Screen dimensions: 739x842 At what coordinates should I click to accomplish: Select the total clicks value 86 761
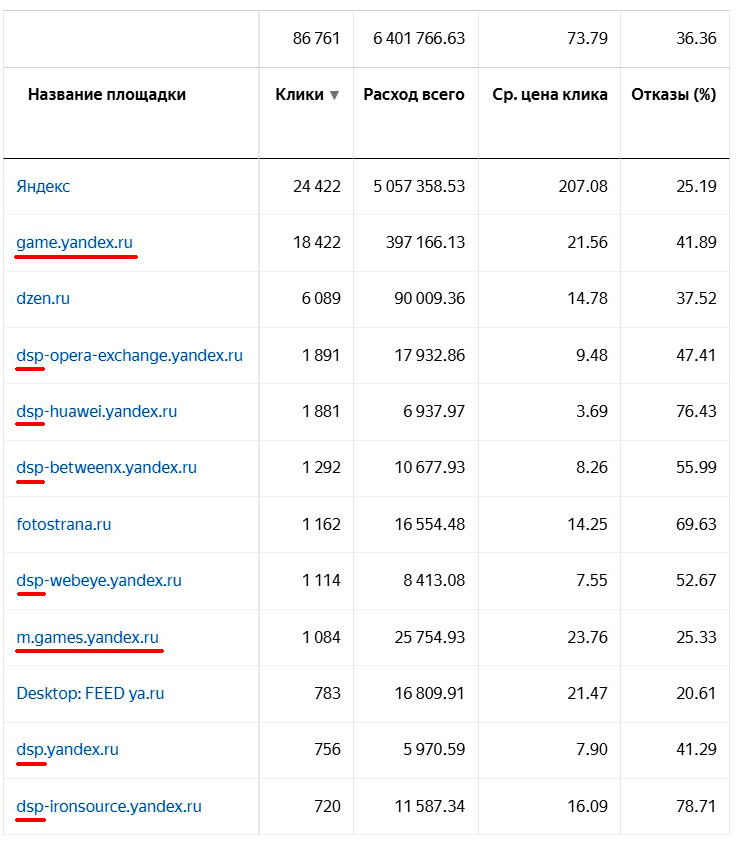click(316, 39)
